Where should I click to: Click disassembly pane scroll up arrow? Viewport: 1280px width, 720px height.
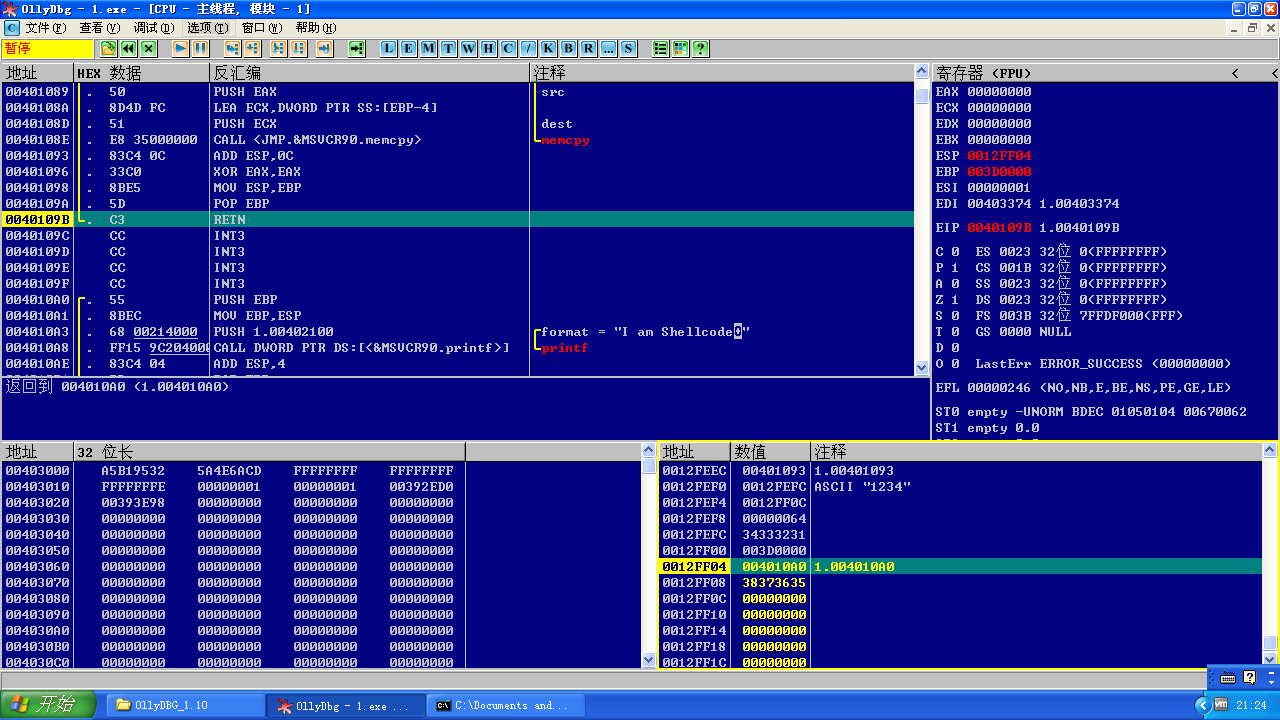tap(922, 73)
